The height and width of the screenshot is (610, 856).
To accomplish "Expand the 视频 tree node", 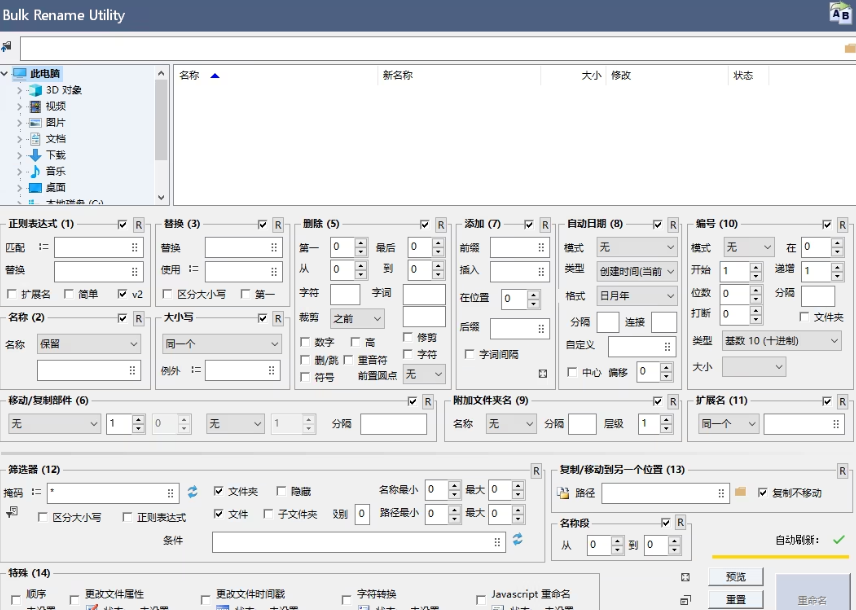I will (20, 106).
